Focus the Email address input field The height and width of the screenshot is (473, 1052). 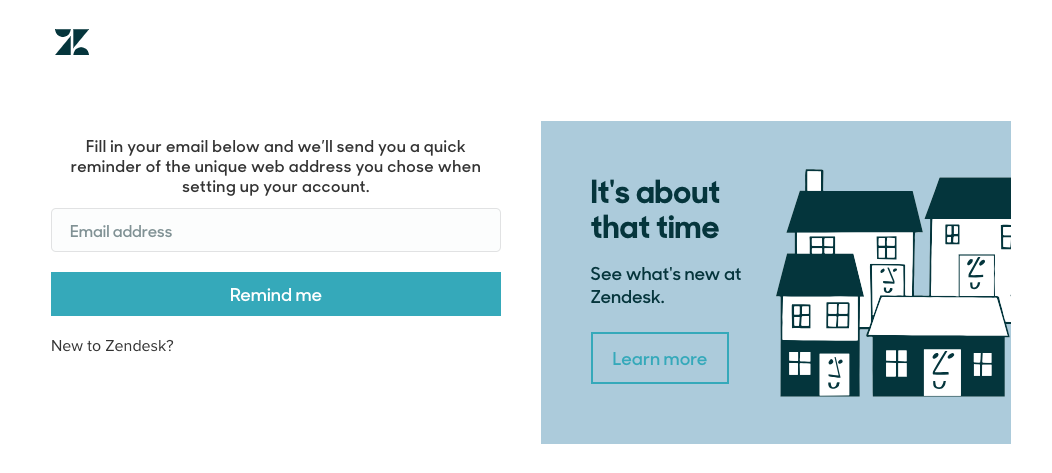(276, 231)
